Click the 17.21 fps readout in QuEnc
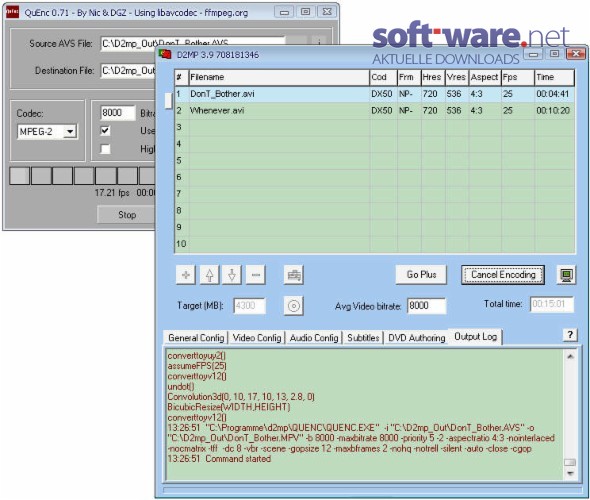This screenshot has height=500, width=590. click(112, 193)
